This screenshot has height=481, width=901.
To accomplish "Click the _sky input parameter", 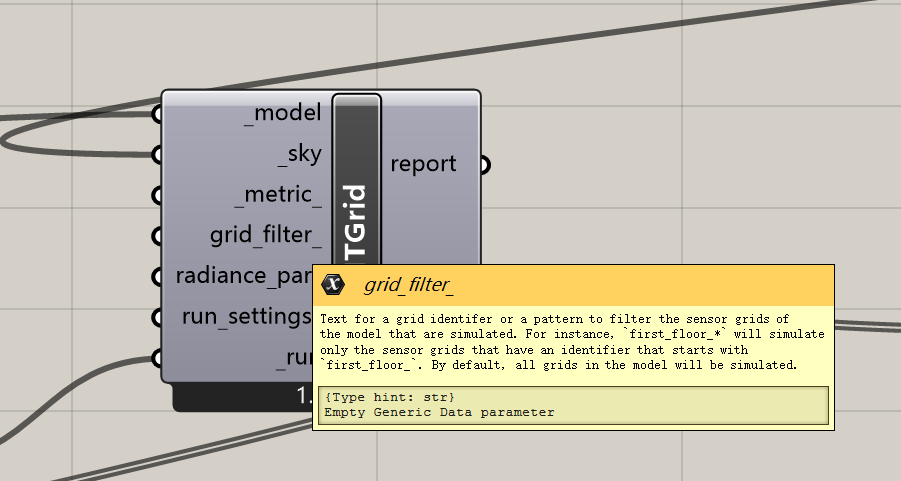I will [300, 154].
